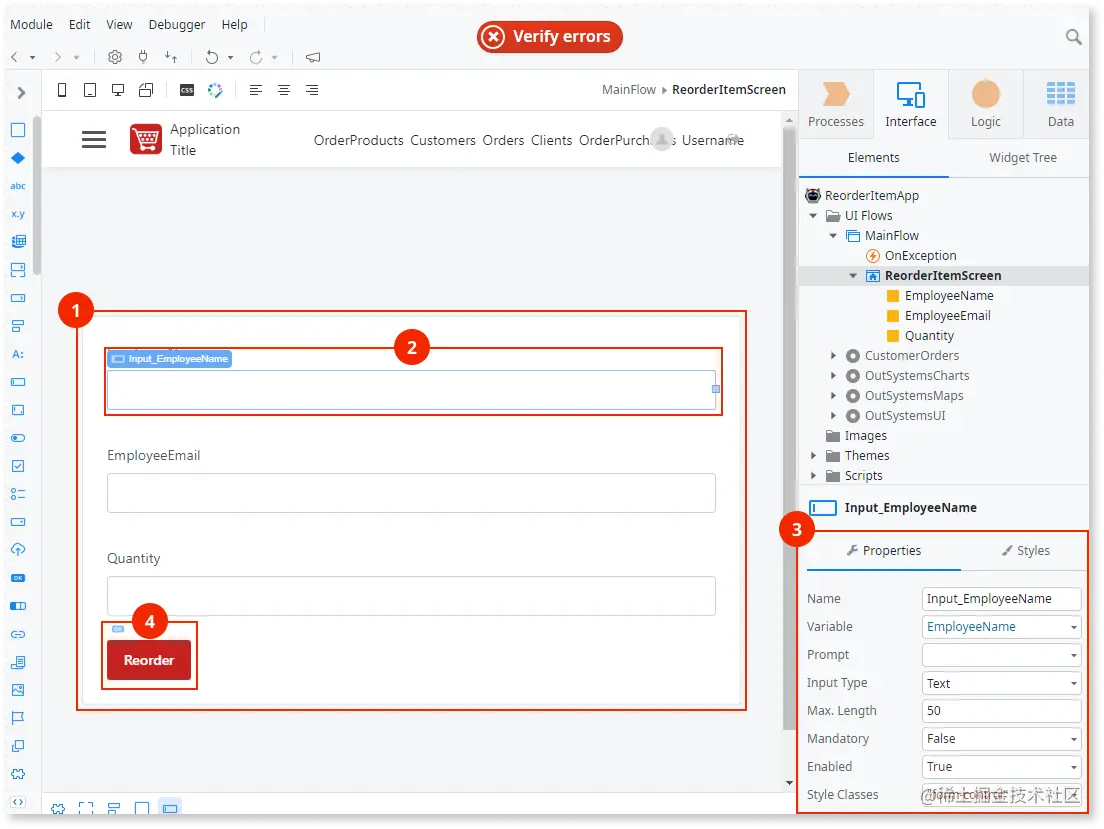Select the x.y Expression widget
This screenshot has height=829, width=1104.
(x=18, y=213)
